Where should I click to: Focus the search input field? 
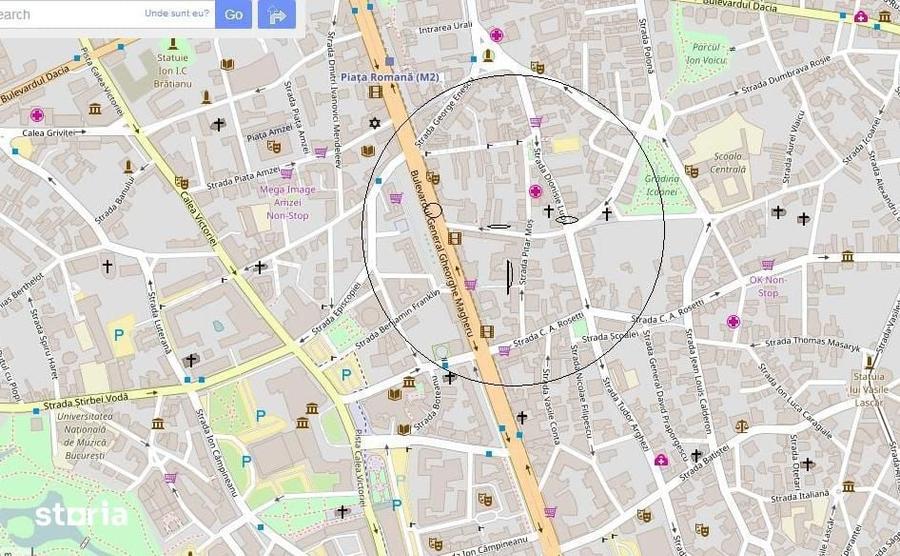coord(69,14)
